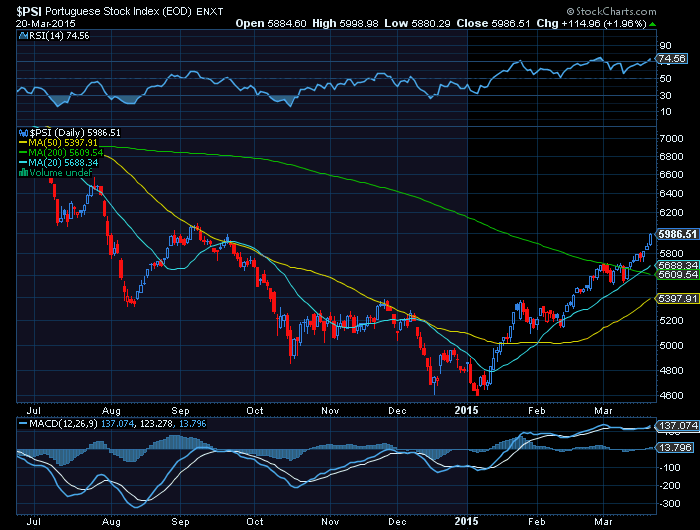This screenshot has width=700, height=530.
Task: Click the 2015 label under price chart
Action: pos(467,410)
